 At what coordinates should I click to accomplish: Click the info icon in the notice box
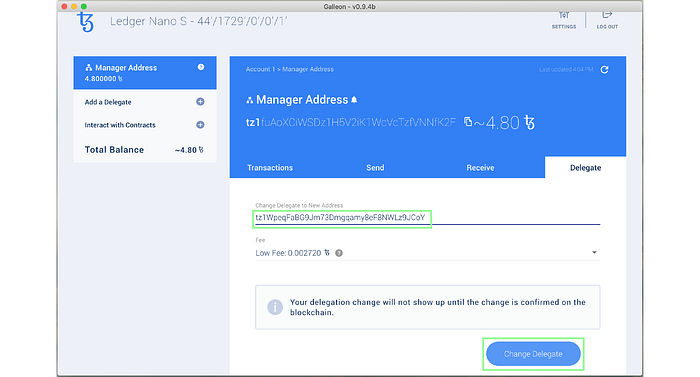coord(275,307)
